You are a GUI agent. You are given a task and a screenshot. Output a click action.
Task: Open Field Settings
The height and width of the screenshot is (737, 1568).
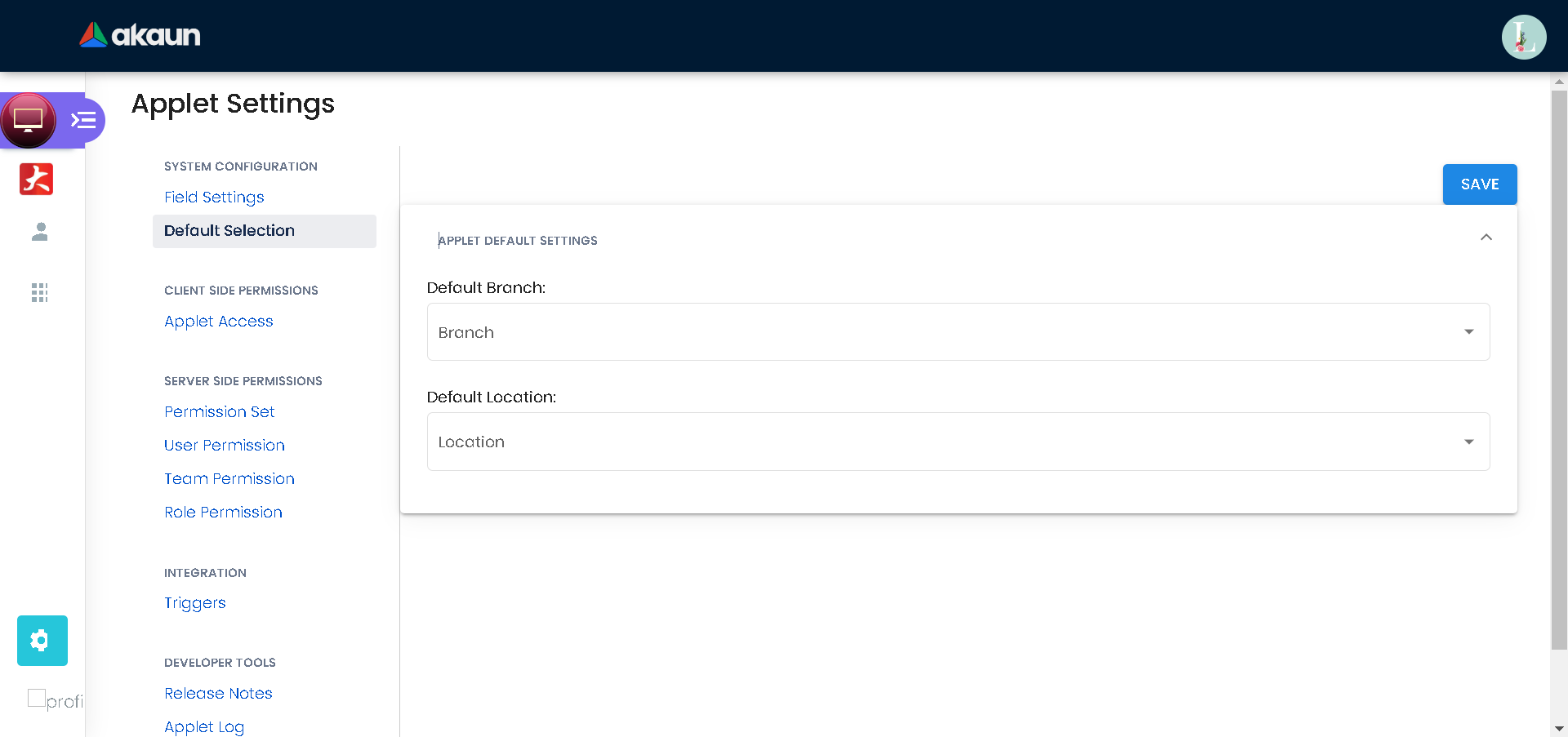tap(214, 197)
